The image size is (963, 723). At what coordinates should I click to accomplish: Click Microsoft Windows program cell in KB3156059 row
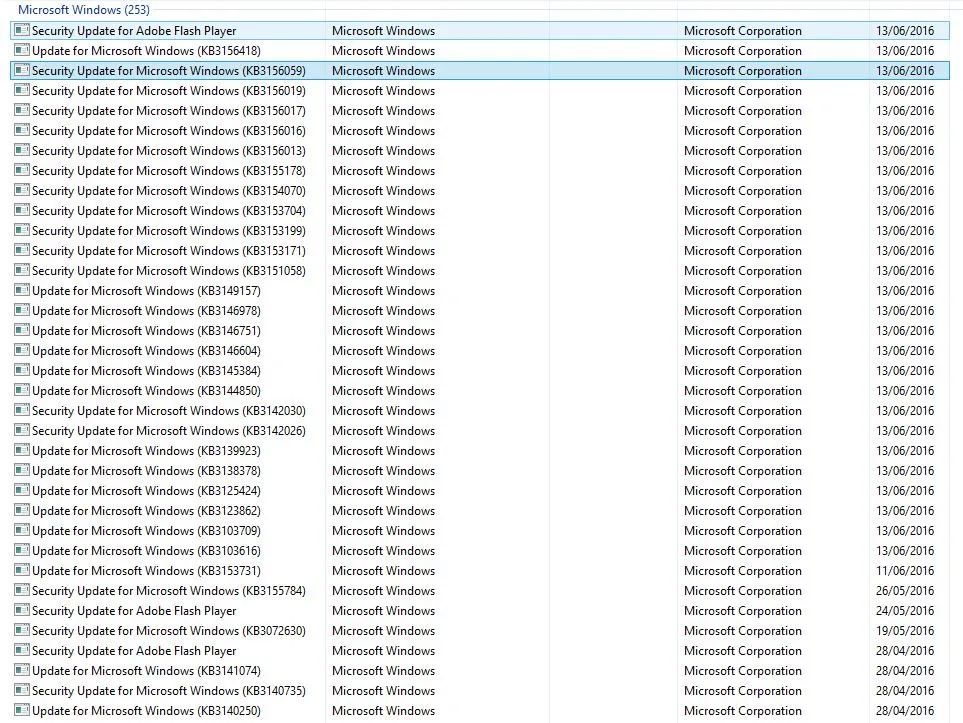(383, 71)
